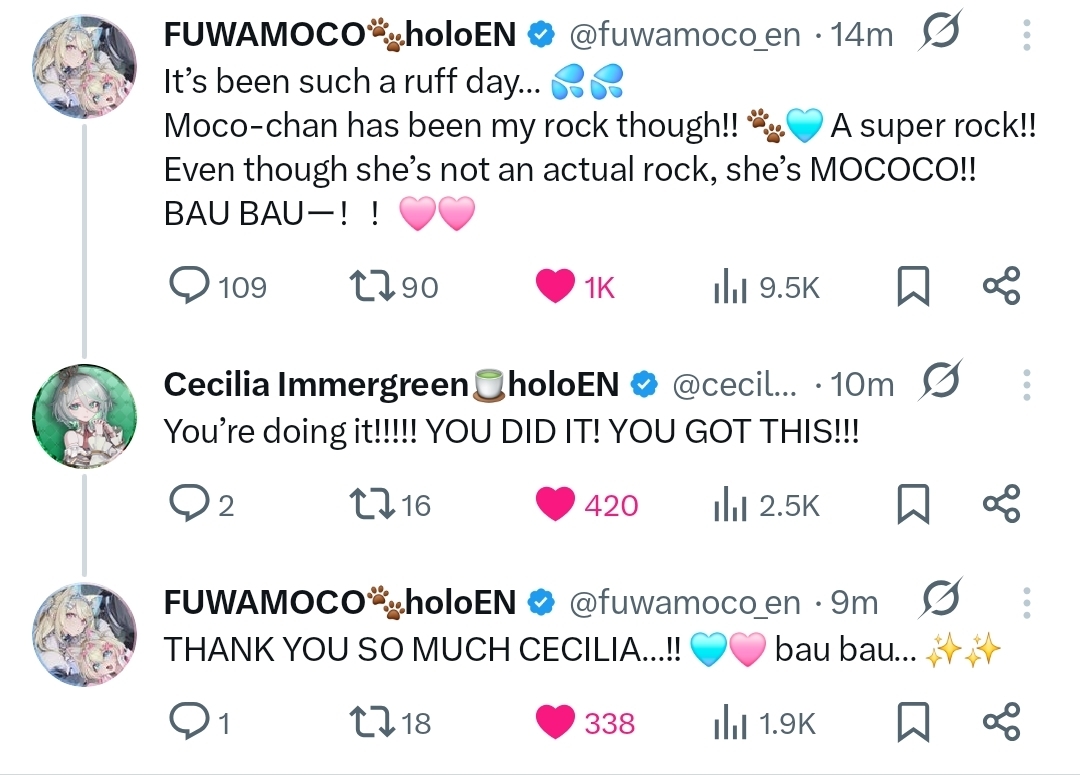
Task: Bookmark the first FUWAMOCO tweet
Action: pyautogui.click(x=913, y=288)
